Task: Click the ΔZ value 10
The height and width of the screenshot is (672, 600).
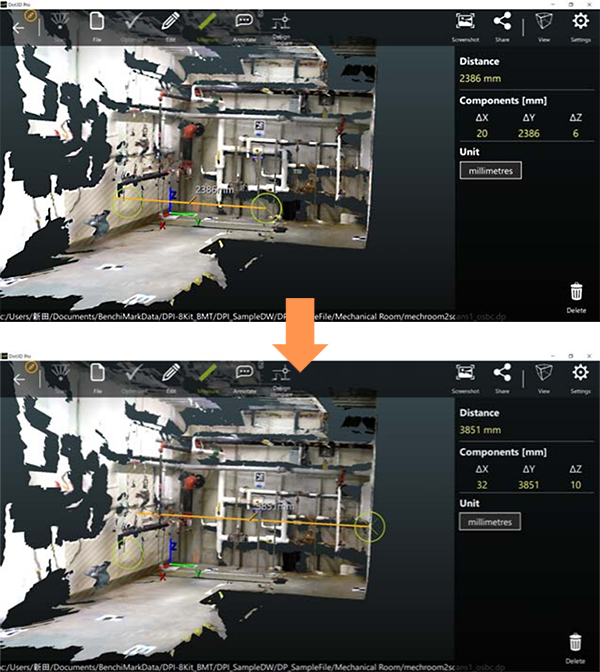Action: point(576,485)
